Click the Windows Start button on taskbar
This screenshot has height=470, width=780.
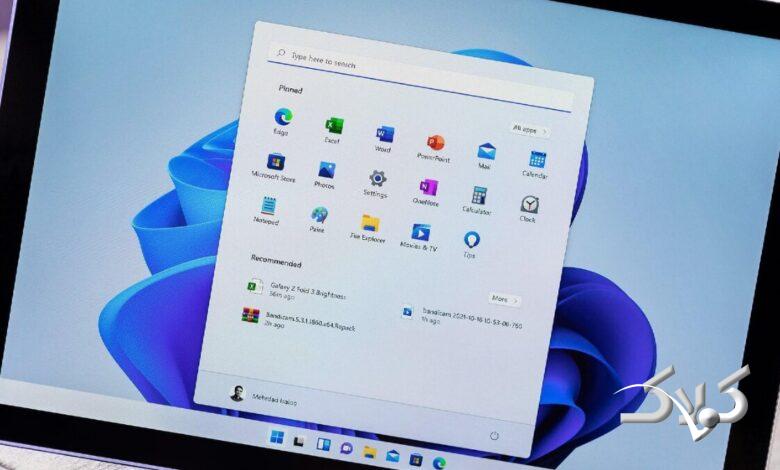[275, 439]
